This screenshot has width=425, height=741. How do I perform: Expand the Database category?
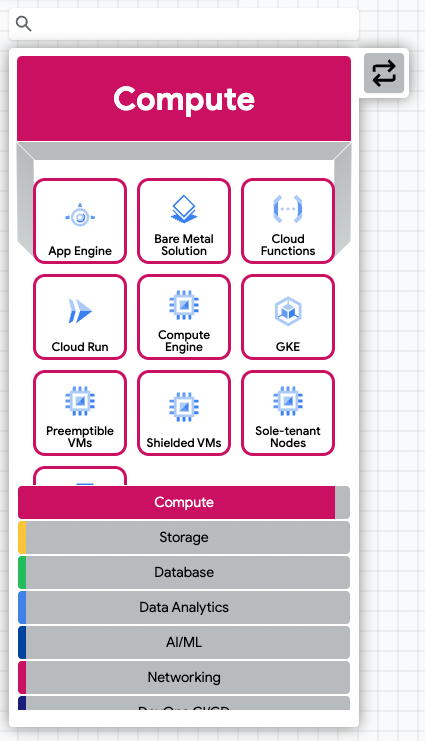184,572
